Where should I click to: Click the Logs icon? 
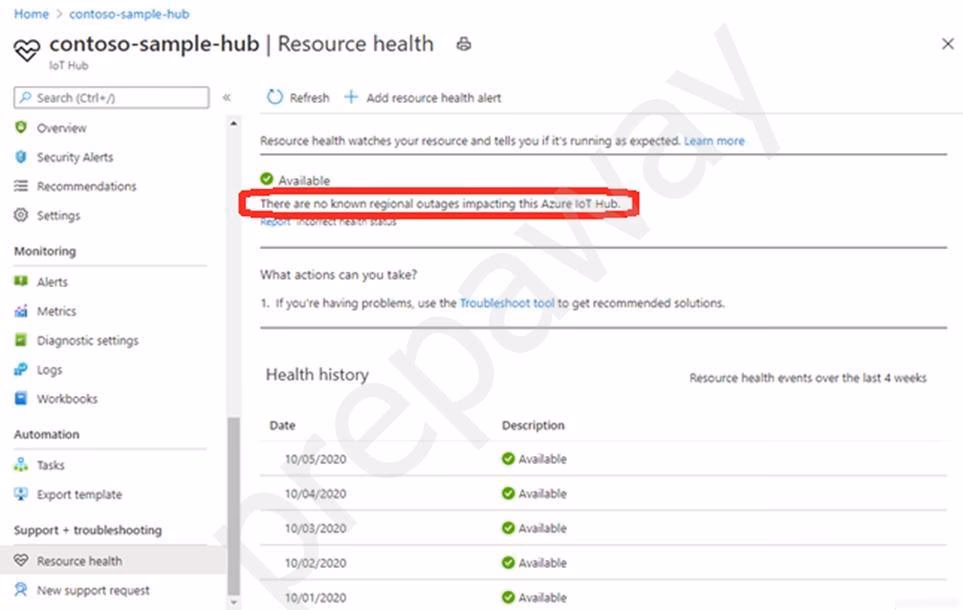21,369
